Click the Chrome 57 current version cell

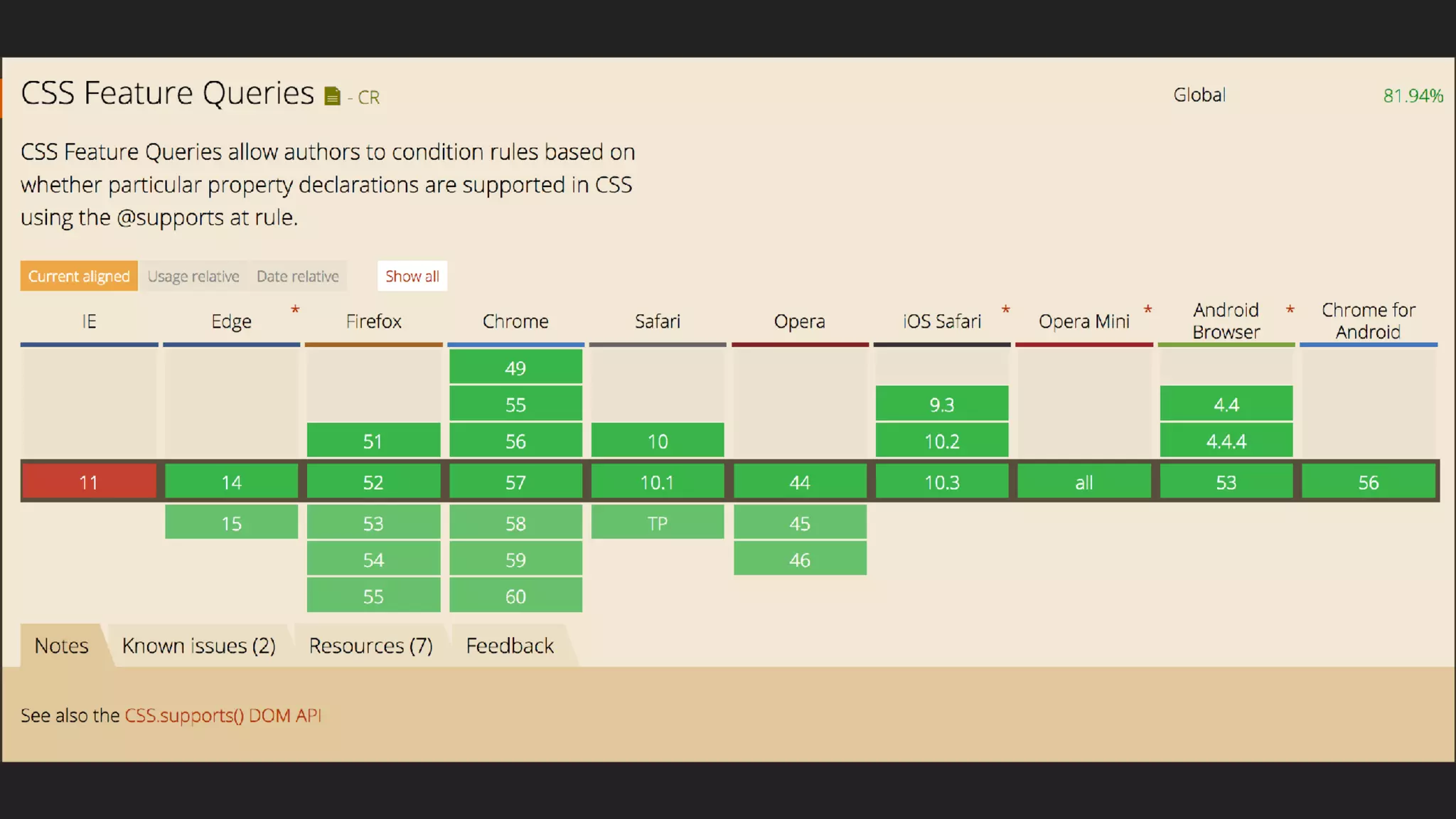point(515,483)
